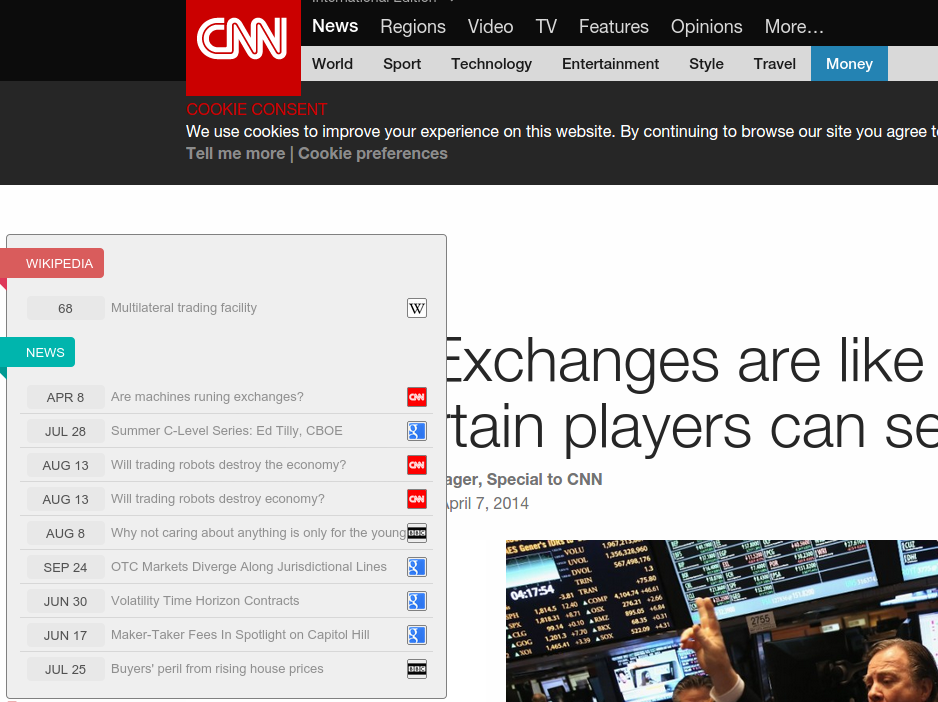Click CNN icon next to 'Are machines runing exchanges?'
The width and height of the screenshot is (938, 702).
coord(417,397)
